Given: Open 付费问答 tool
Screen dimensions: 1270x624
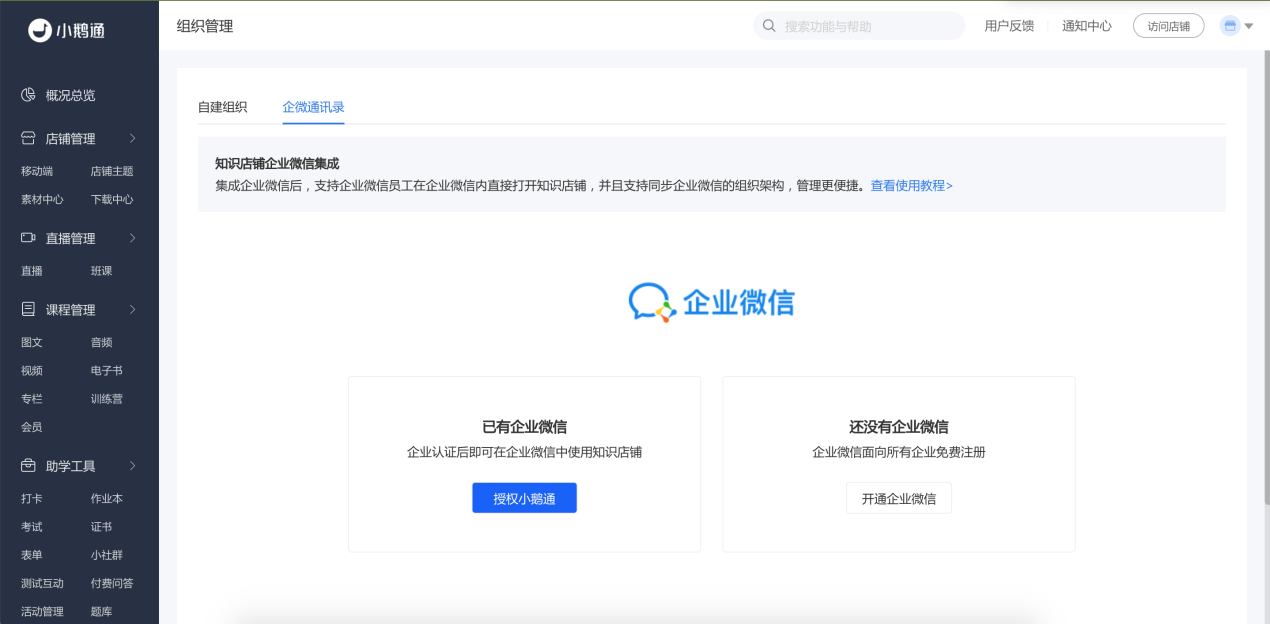Looking at the screenshot, I should [x=112, y=583].
